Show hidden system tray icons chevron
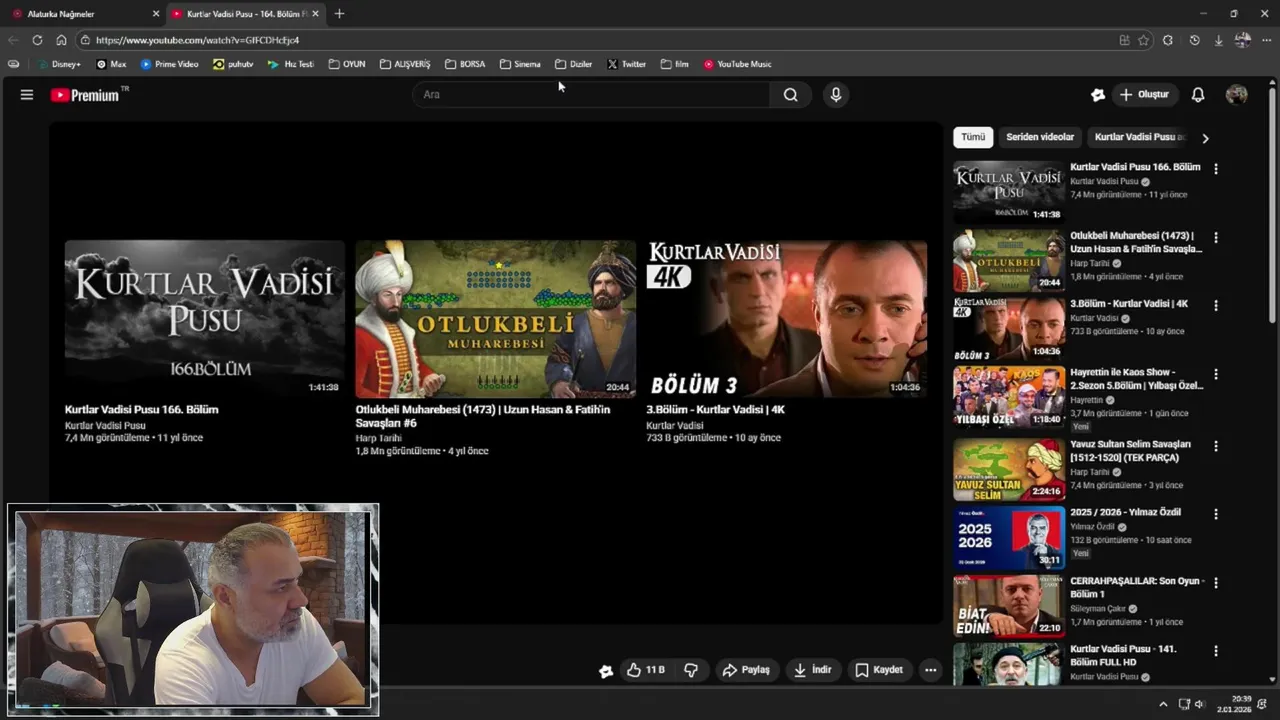1280x720 pixels. tap(1163, 704)
